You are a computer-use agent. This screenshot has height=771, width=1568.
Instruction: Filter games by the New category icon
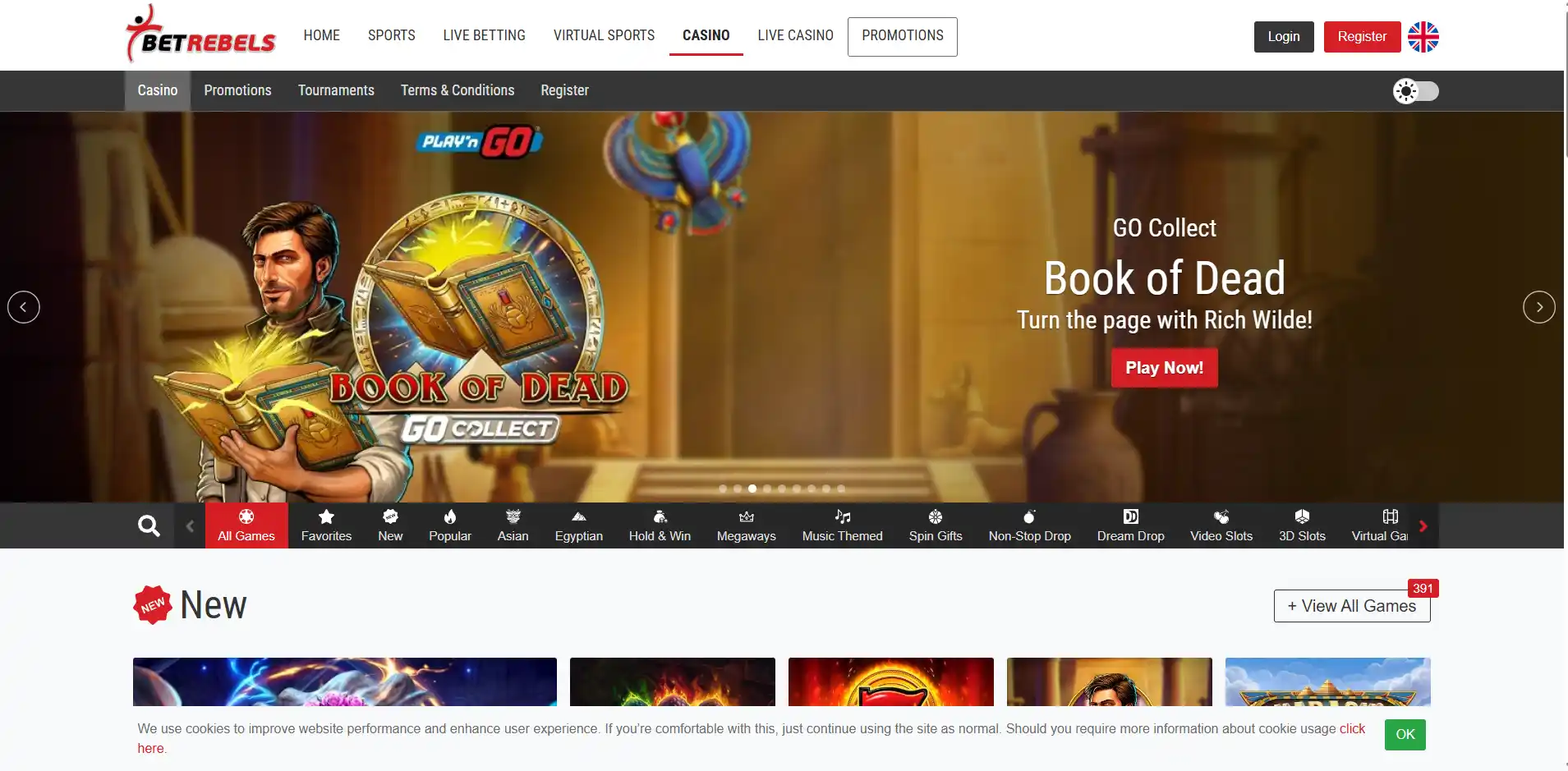point(390,525)
